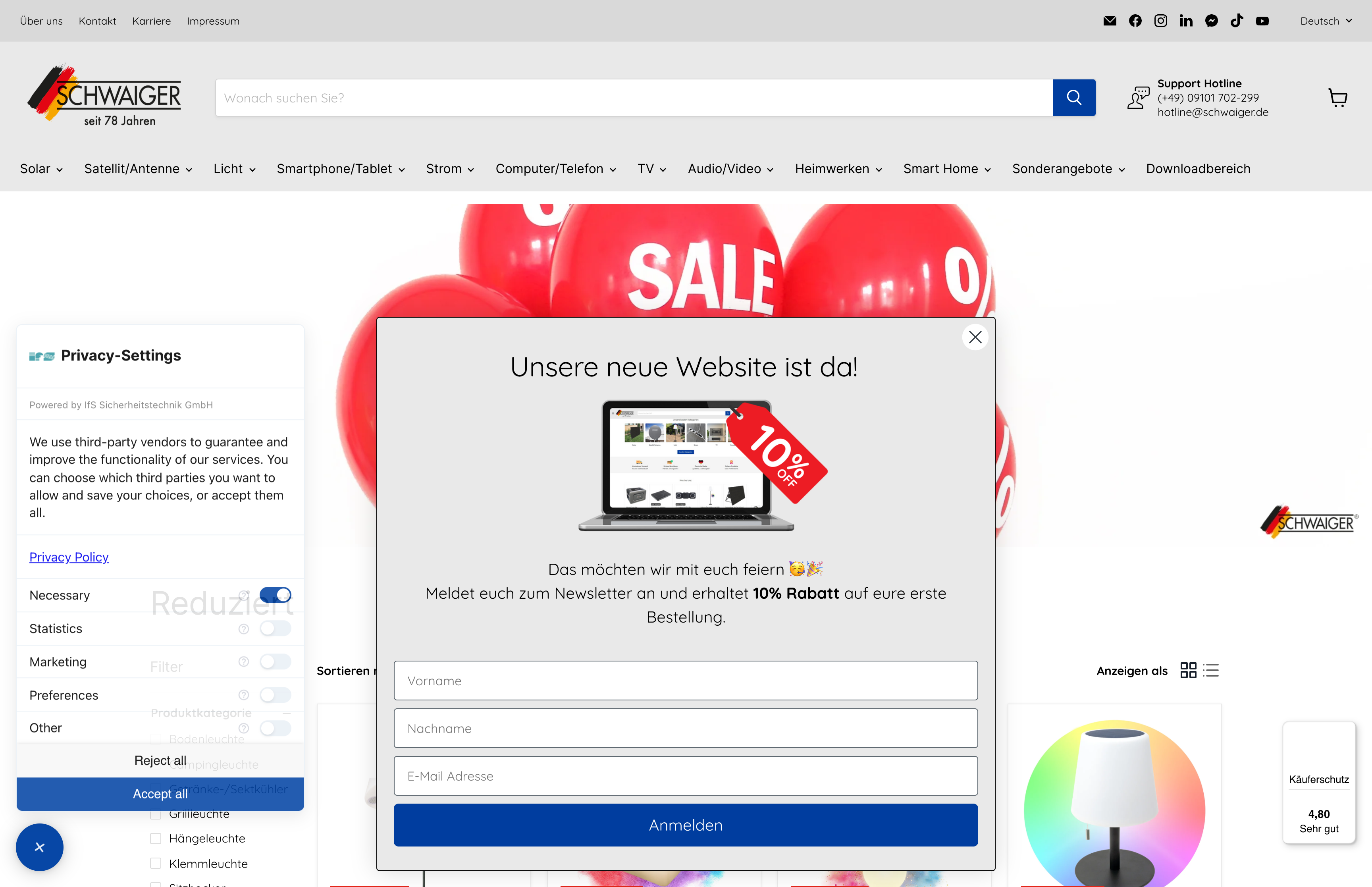Viewport: 1372px width, 887px height.
Task: Open the Kontakt menu item
Action: (97, 21)
